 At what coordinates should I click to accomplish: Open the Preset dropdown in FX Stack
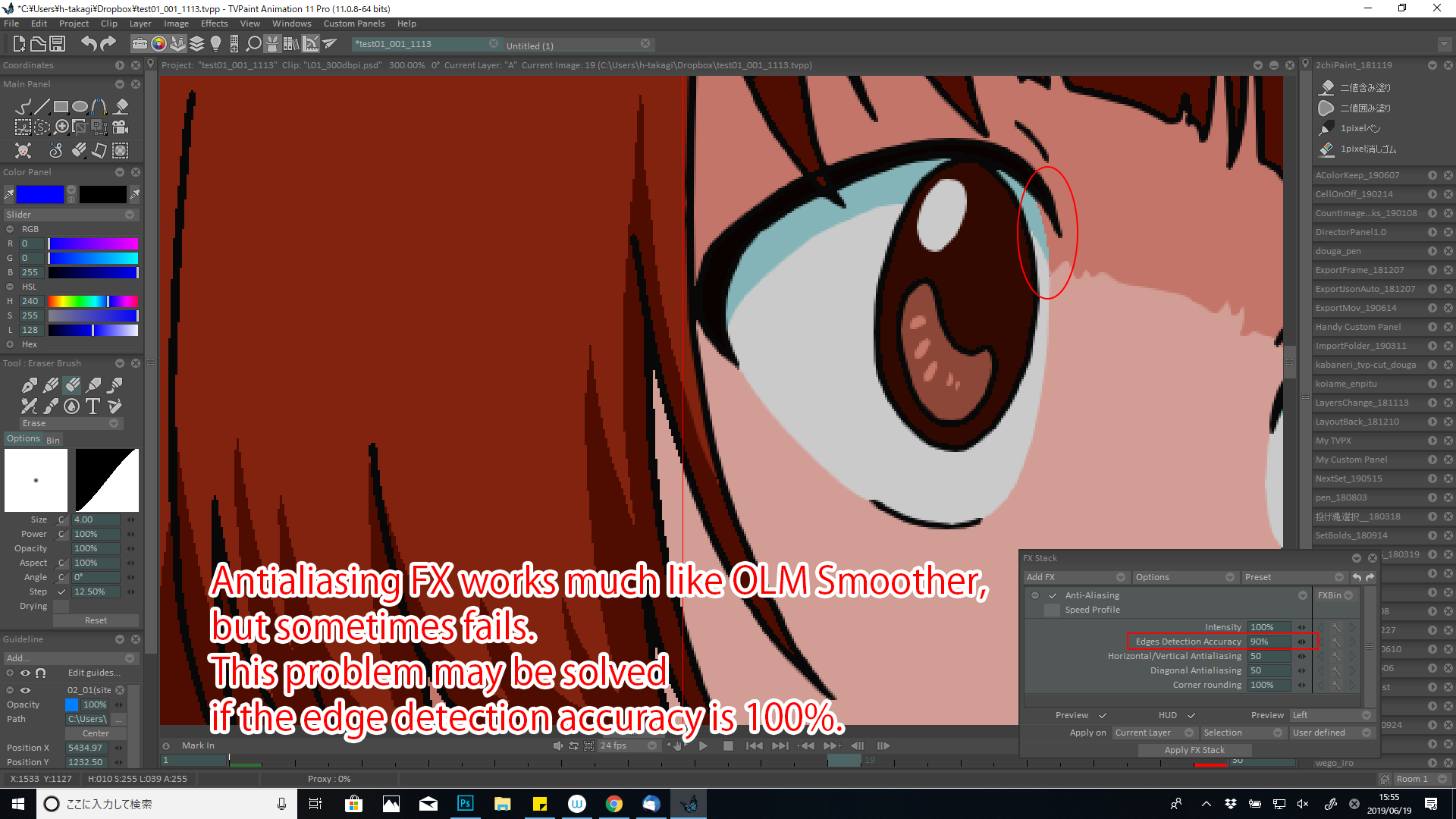pos(1294,577)
